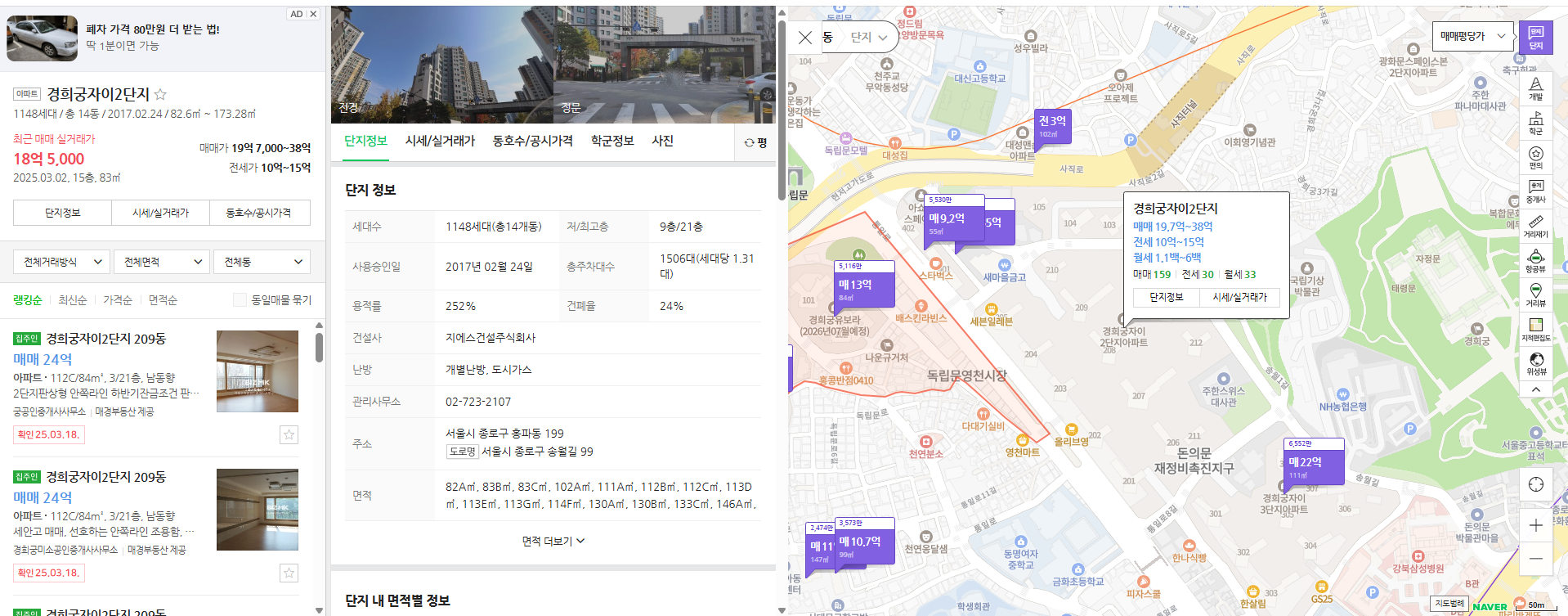
Task: Open the 전체거래방식 dropdown
Action: tap(61, 262)
